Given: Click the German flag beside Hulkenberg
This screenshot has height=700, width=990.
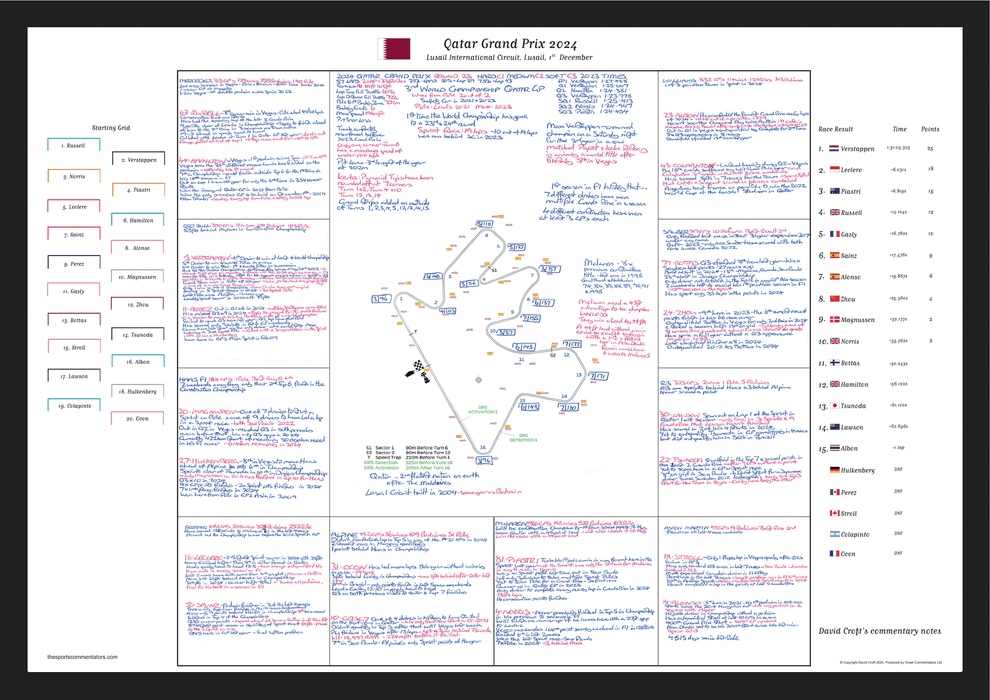Looking at the screenshot, I should [x=834, y=469].
